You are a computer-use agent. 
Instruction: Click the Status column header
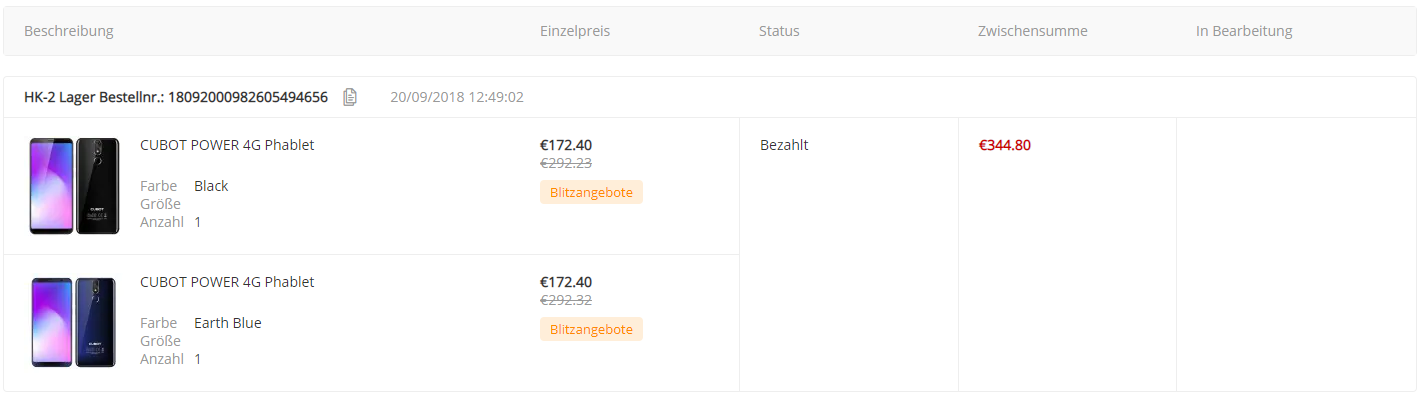click(x=779, y=31)
